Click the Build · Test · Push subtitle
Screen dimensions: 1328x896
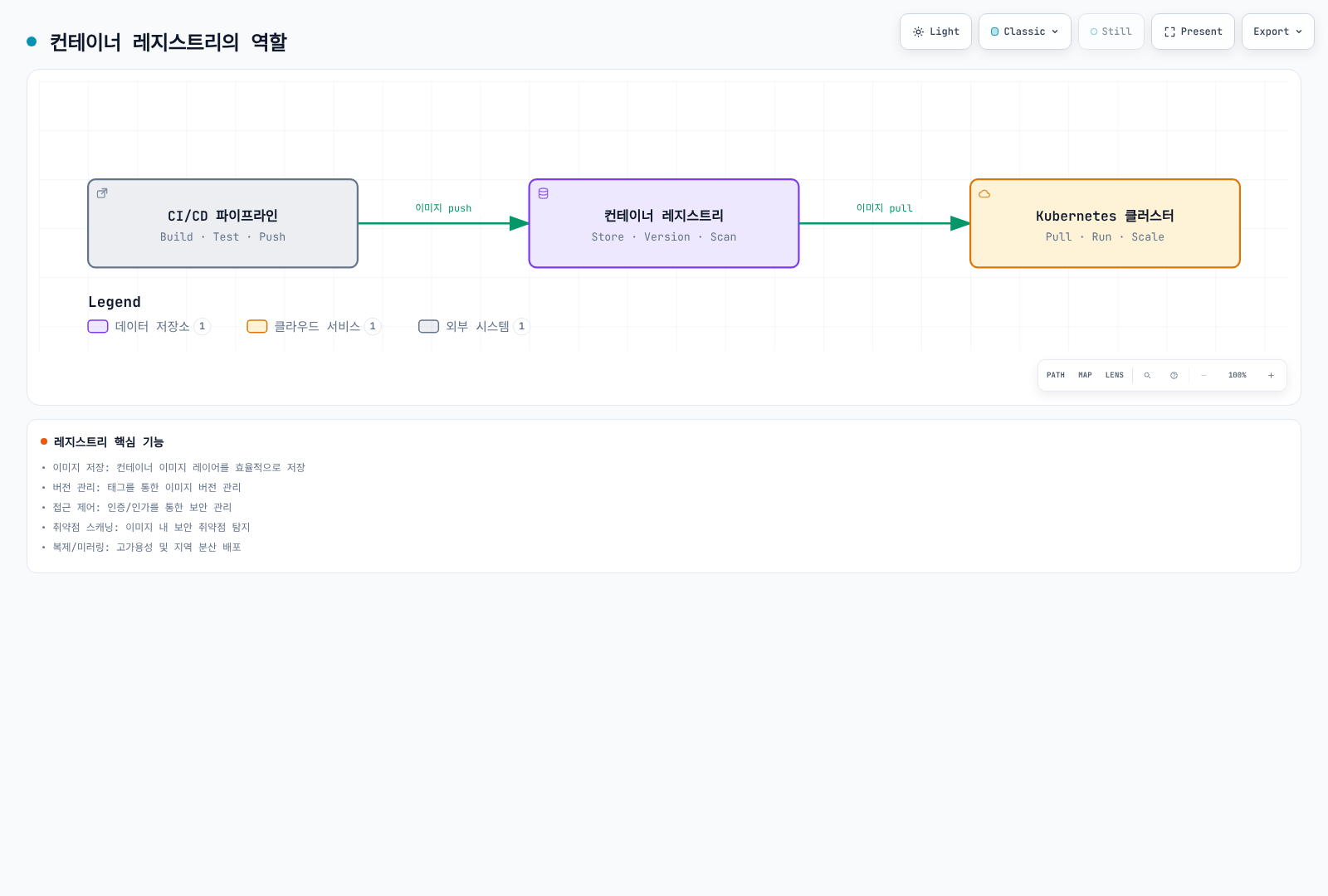click(222, 237)
